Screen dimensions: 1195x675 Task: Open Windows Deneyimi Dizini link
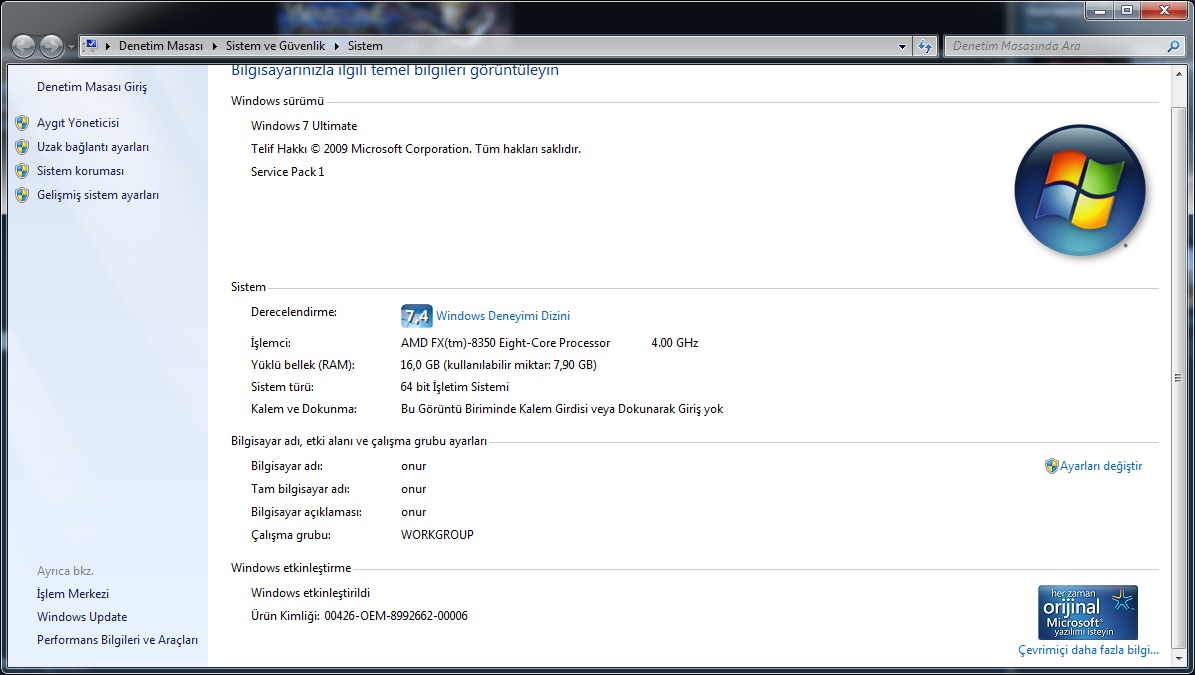(x=503, y=315)
